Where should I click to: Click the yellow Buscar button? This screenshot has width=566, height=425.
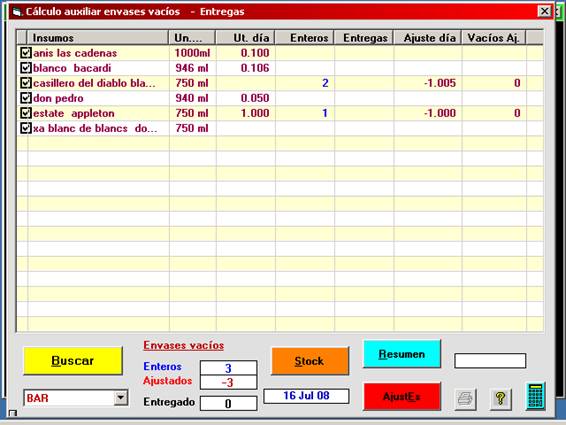[x=73, y=360]
